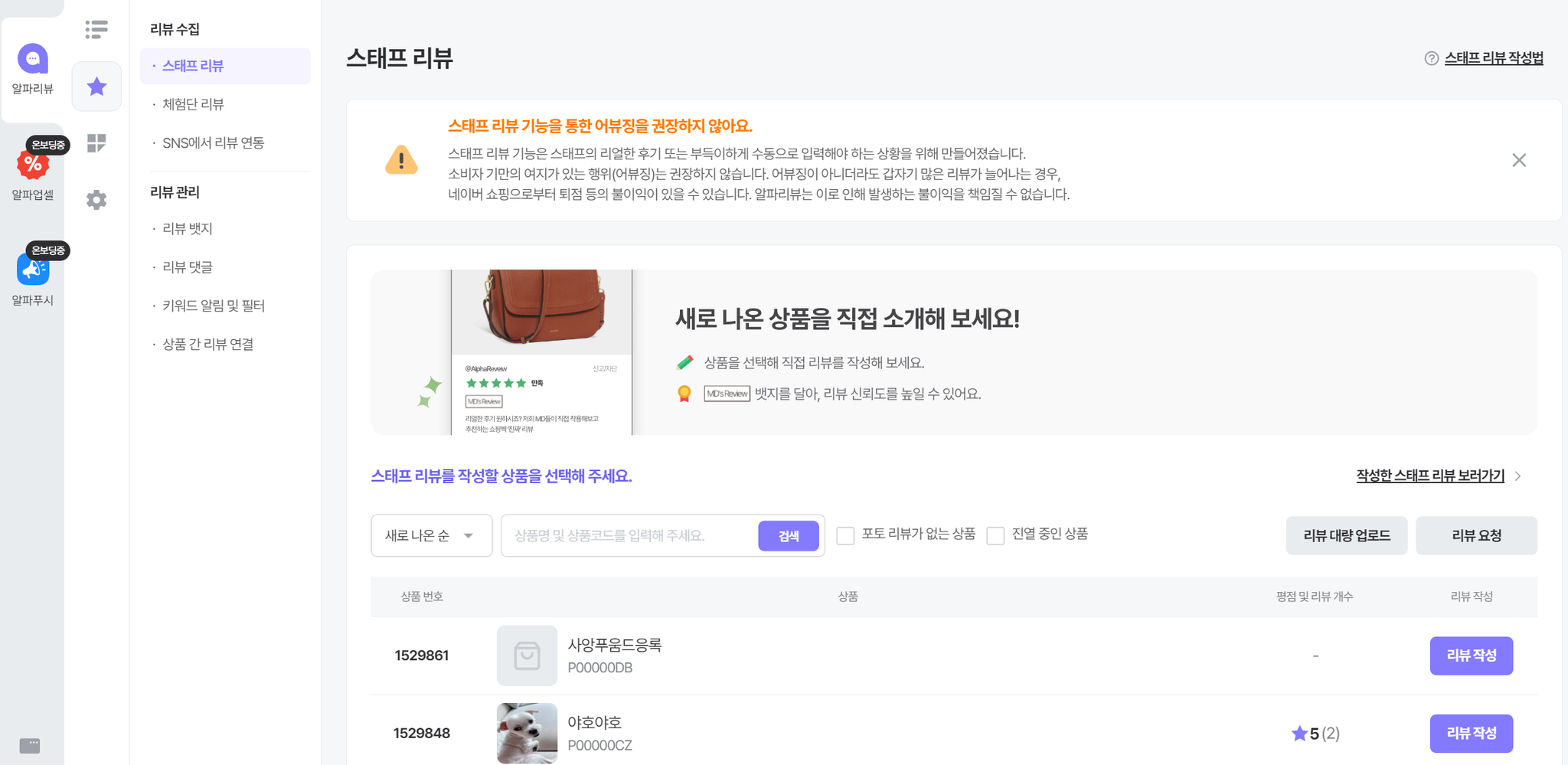Open the 리뷰 뱃지 menu item
Screen dimensions: 1568x765
click(188, 229)
